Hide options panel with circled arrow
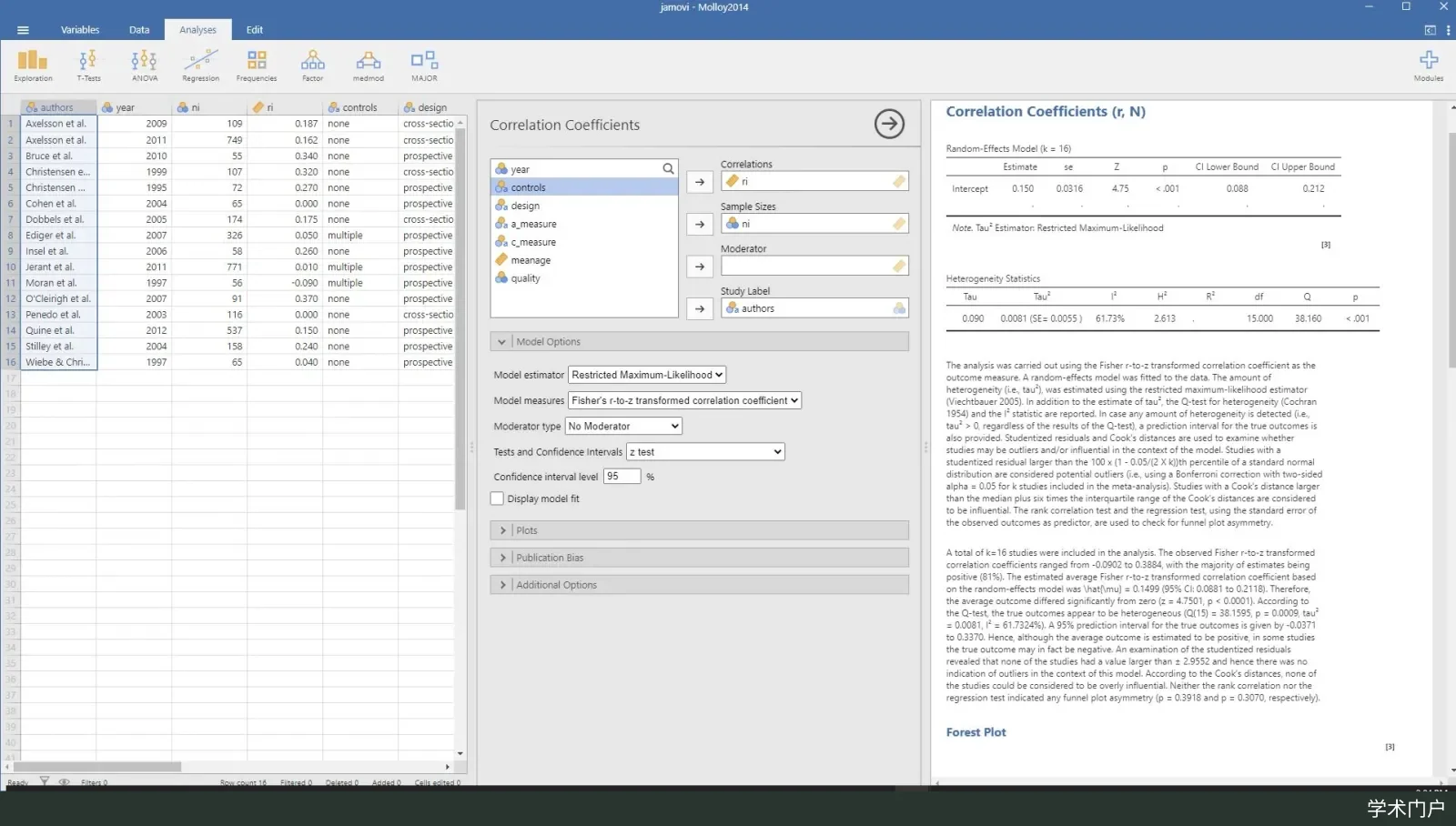The width and height of the screenshot is (1456, 826). (x=889, y=124)
